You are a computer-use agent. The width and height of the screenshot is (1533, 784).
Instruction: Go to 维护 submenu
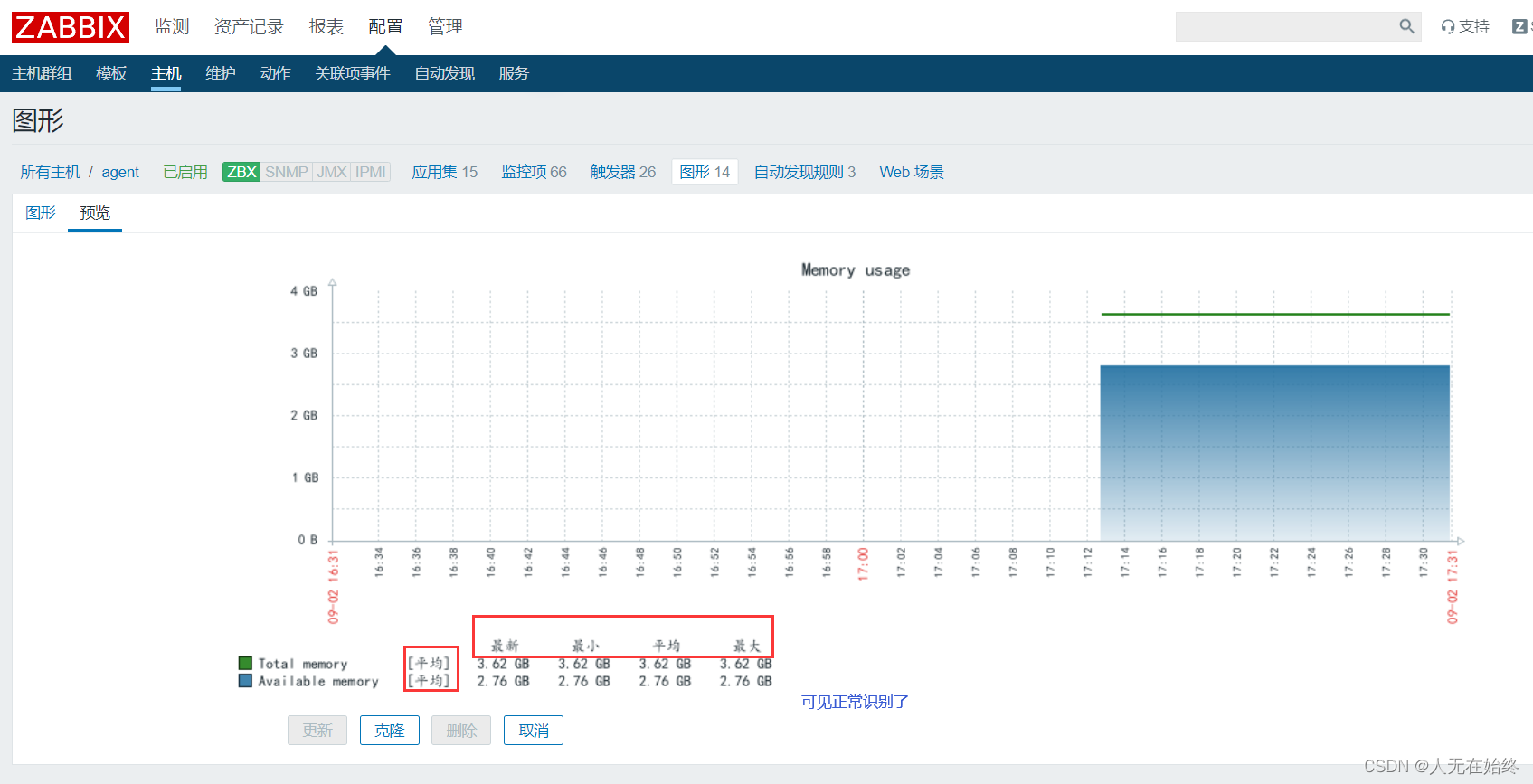(221, 73)
